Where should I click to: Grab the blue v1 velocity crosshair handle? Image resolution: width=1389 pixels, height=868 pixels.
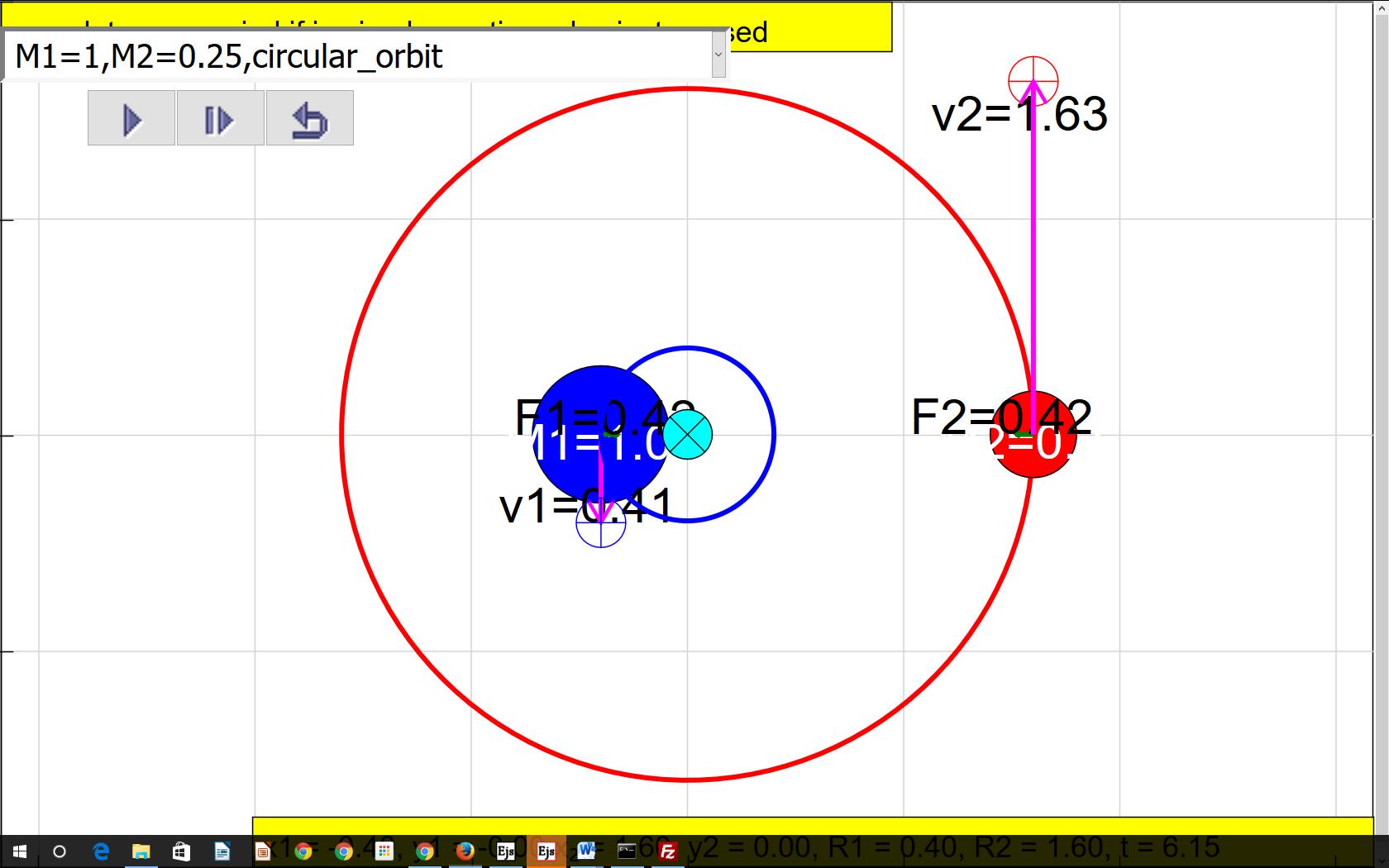600,522
